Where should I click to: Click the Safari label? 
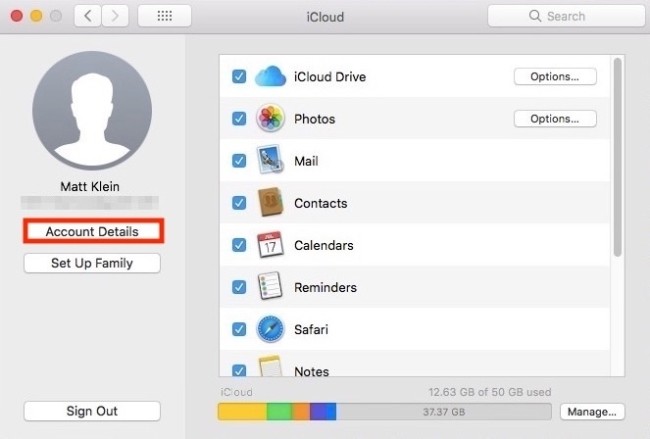coord(311,330)
